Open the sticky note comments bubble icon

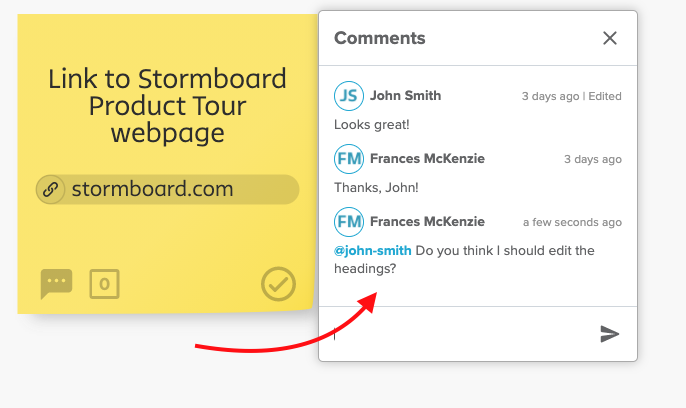(56, 284)
